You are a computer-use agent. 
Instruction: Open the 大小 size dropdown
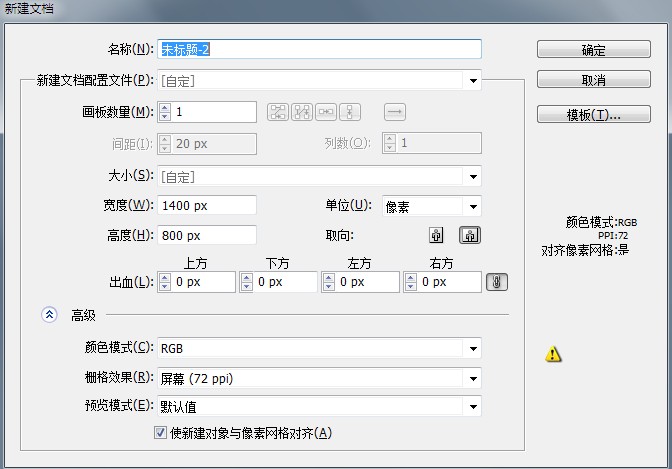tap(472, 177)
